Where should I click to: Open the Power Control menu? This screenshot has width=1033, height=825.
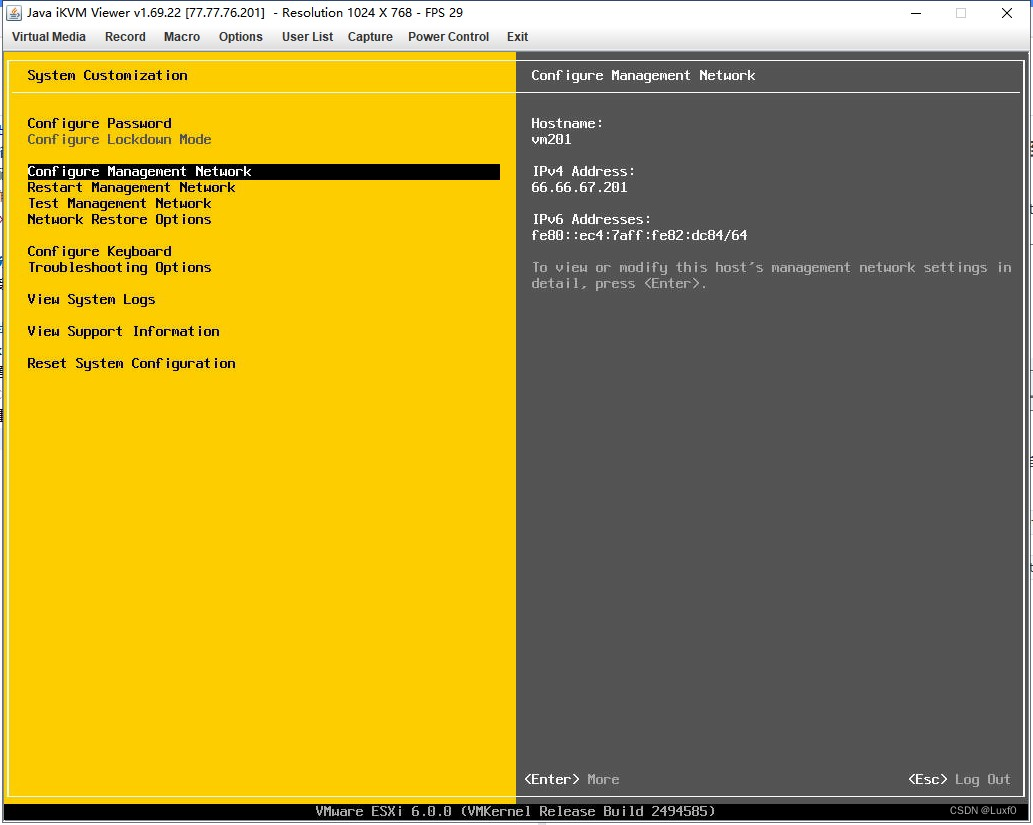(448, 37)
